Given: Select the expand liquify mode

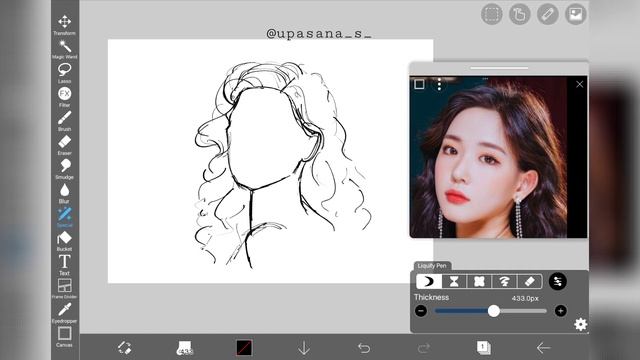Looking at the screenshot, I should click(x=479, y=281).
